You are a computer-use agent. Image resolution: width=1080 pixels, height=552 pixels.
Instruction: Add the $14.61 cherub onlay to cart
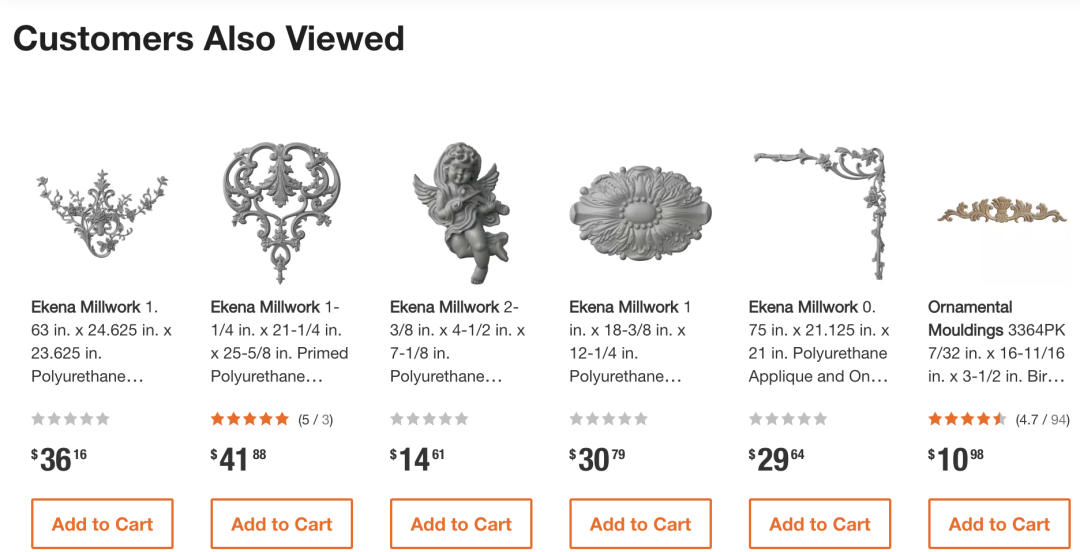461,524
